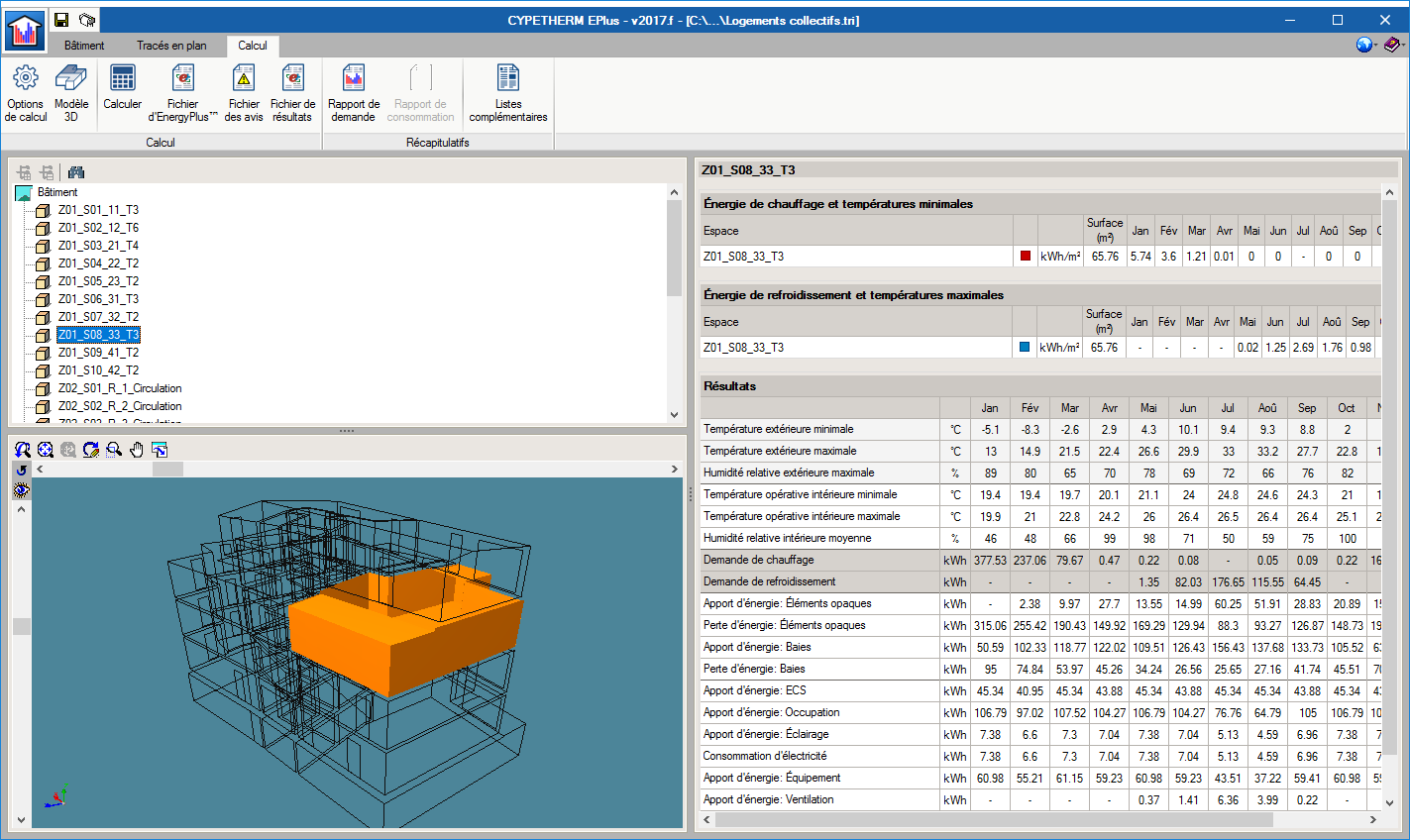Select space Z01_S04_22_T2 in the tree

[98, 263]
